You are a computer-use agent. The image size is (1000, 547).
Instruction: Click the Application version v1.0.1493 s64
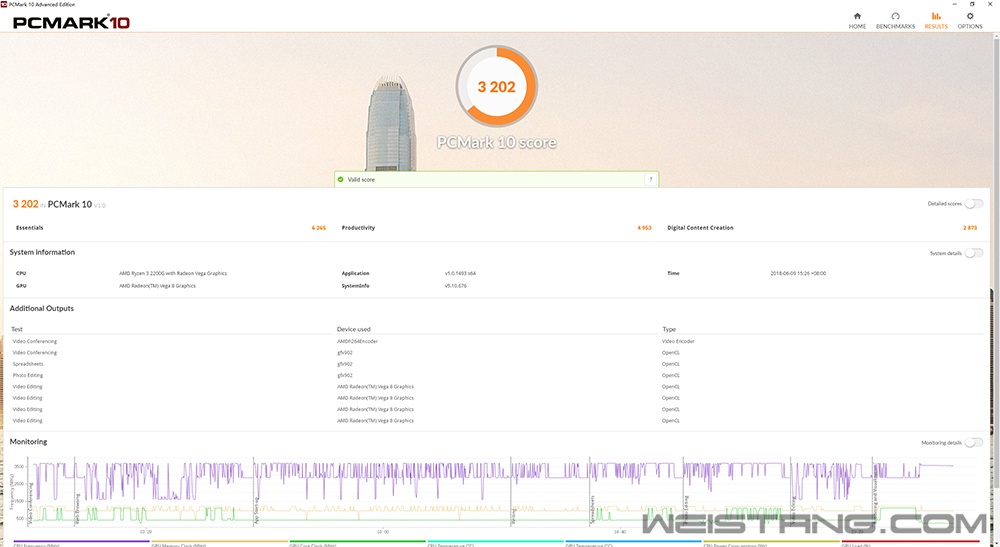460,274
